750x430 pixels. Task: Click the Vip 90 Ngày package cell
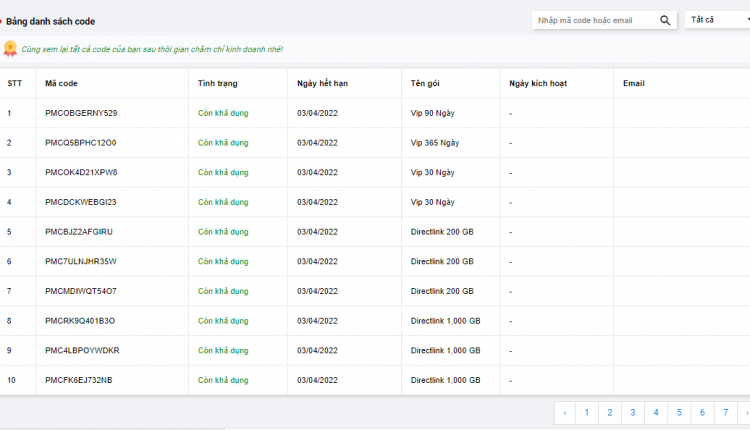click(x=432, y=113)
